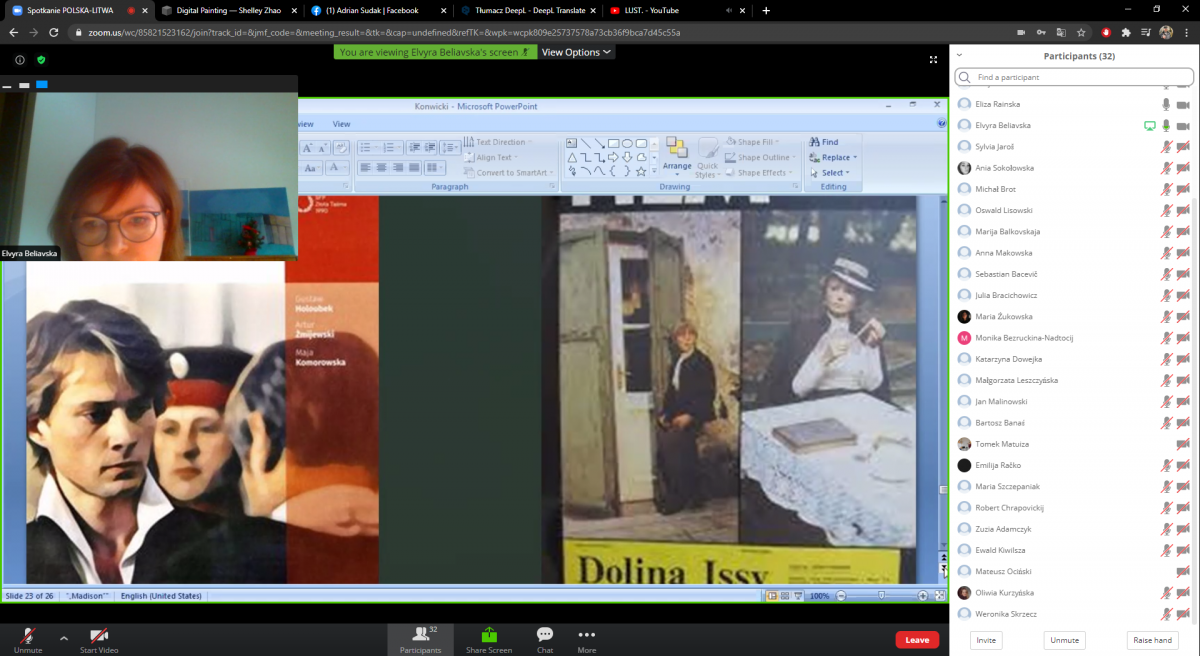Bookmark this page with the star icon

pyautogui.click(x=1081, y=32)
